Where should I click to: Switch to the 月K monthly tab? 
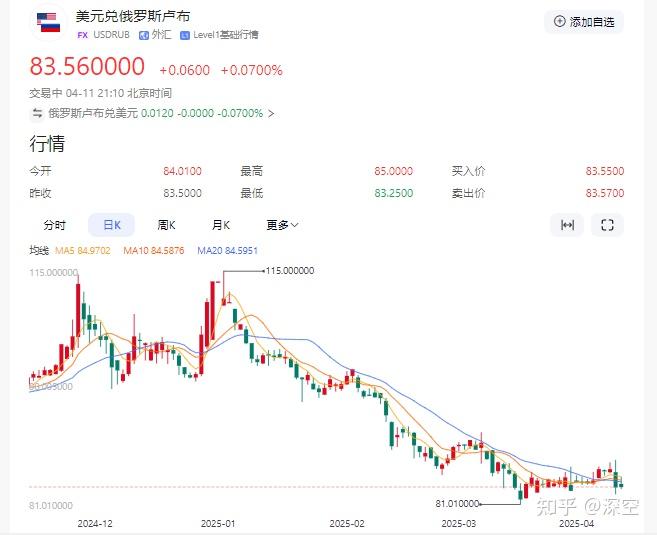[221, 225]
